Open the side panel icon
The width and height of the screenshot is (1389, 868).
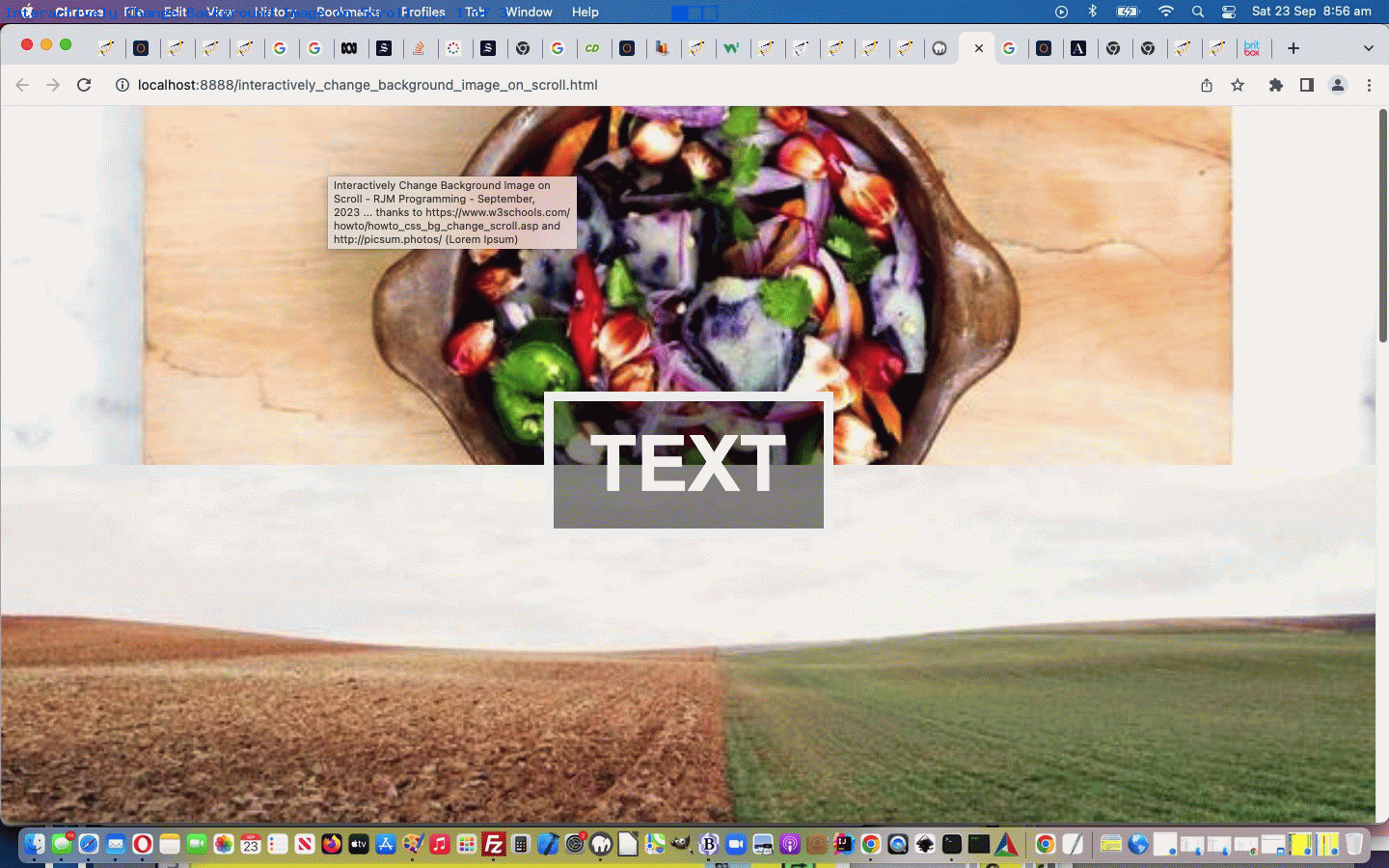pyautogui.click(x=1306, y=85)
